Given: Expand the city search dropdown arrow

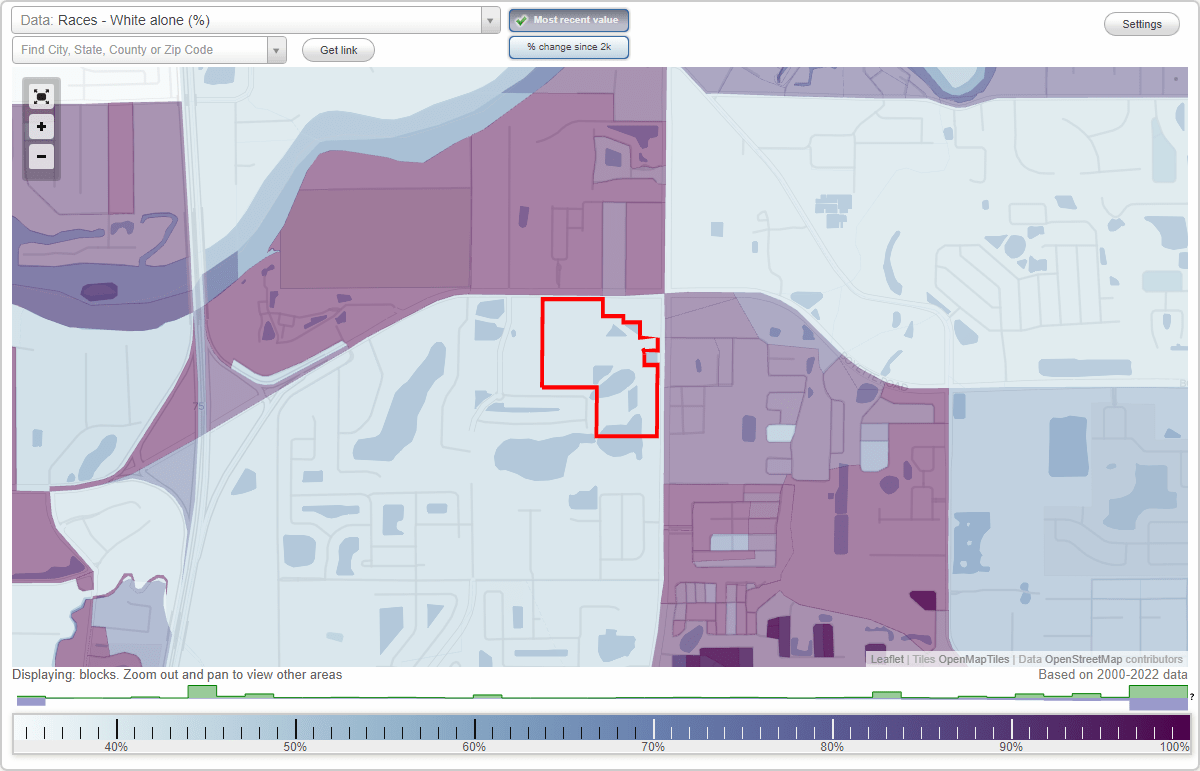Looking at the screenshot, I should click(x=277, y=50).
